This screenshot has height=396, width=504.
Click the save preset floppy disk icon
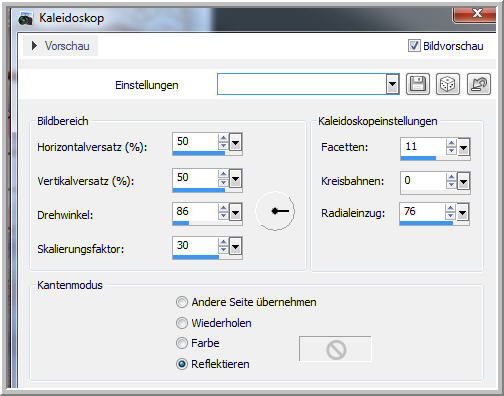(418, 84)
